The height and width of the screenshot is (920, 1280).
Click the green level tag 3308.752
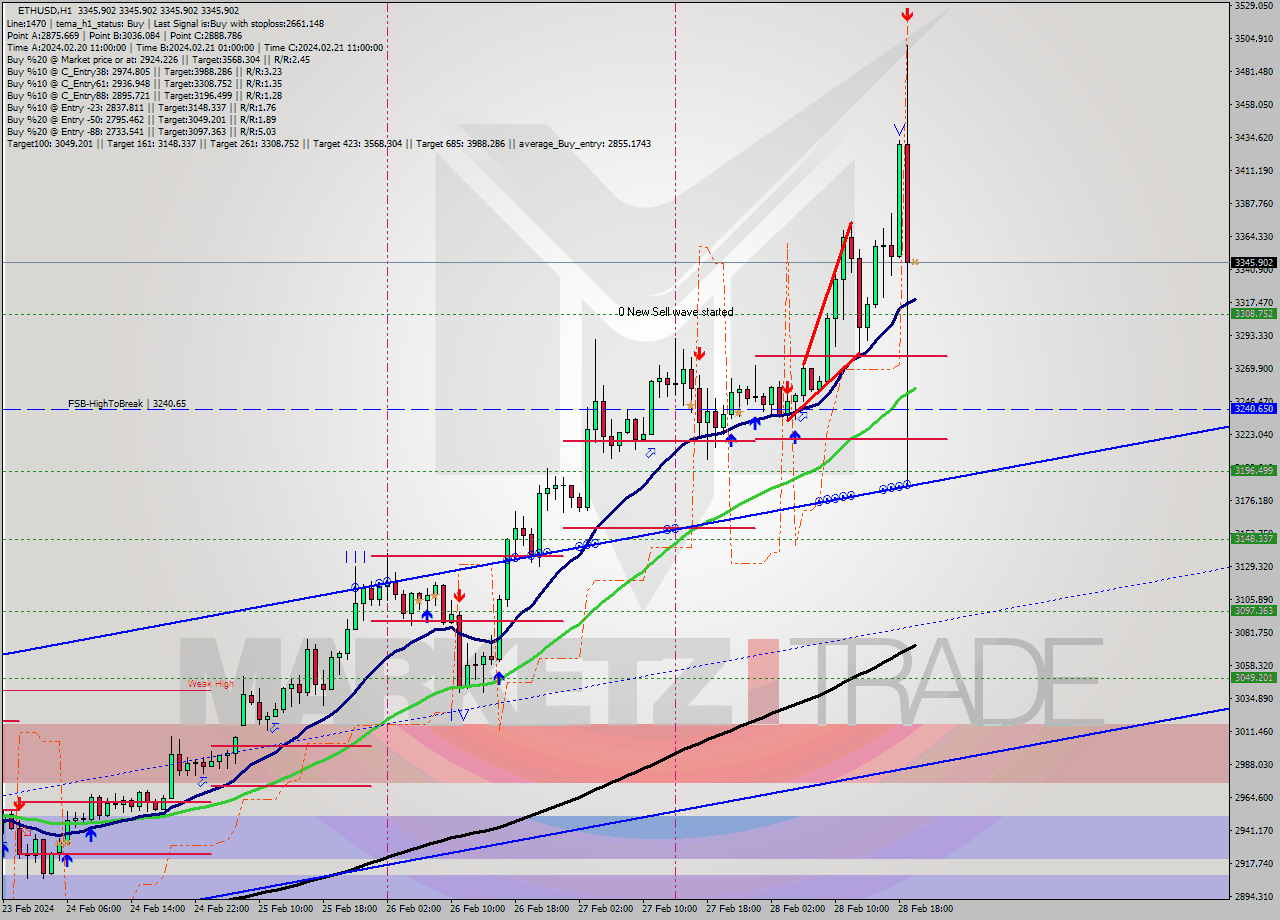pyautogui.click(x=1253, y=313)
